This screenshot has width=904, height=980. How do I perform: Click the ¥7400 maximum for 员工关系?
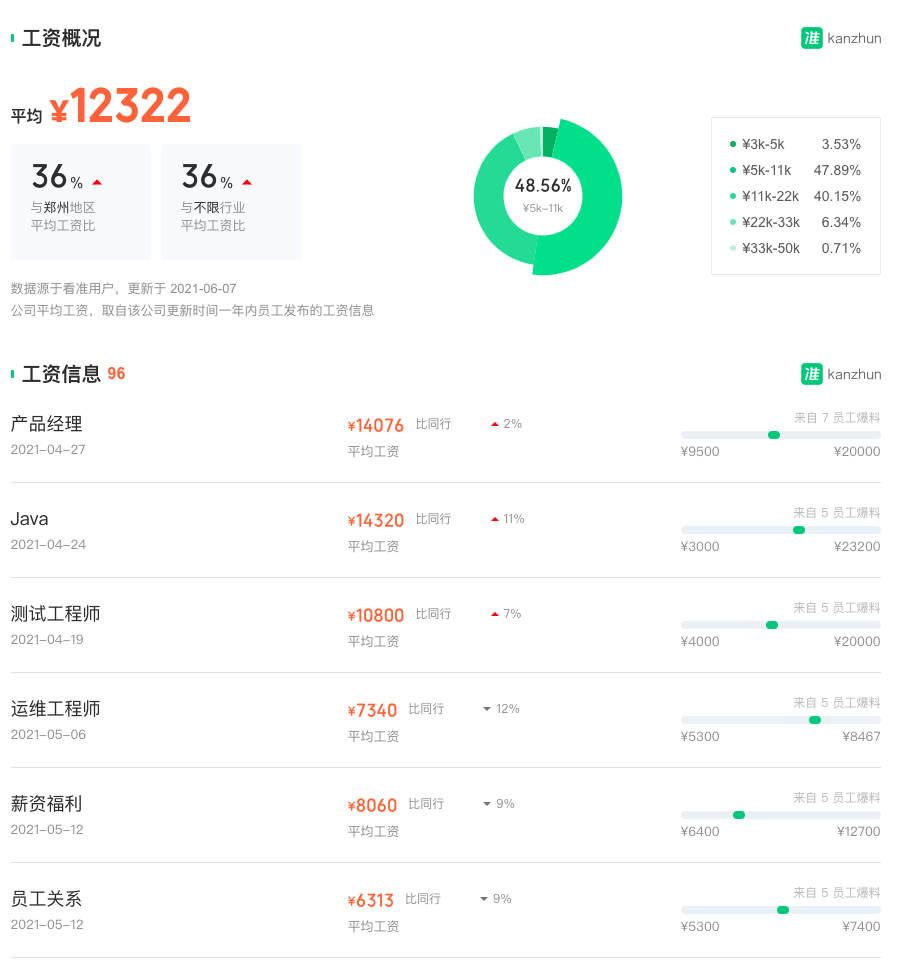pos(861,927)
